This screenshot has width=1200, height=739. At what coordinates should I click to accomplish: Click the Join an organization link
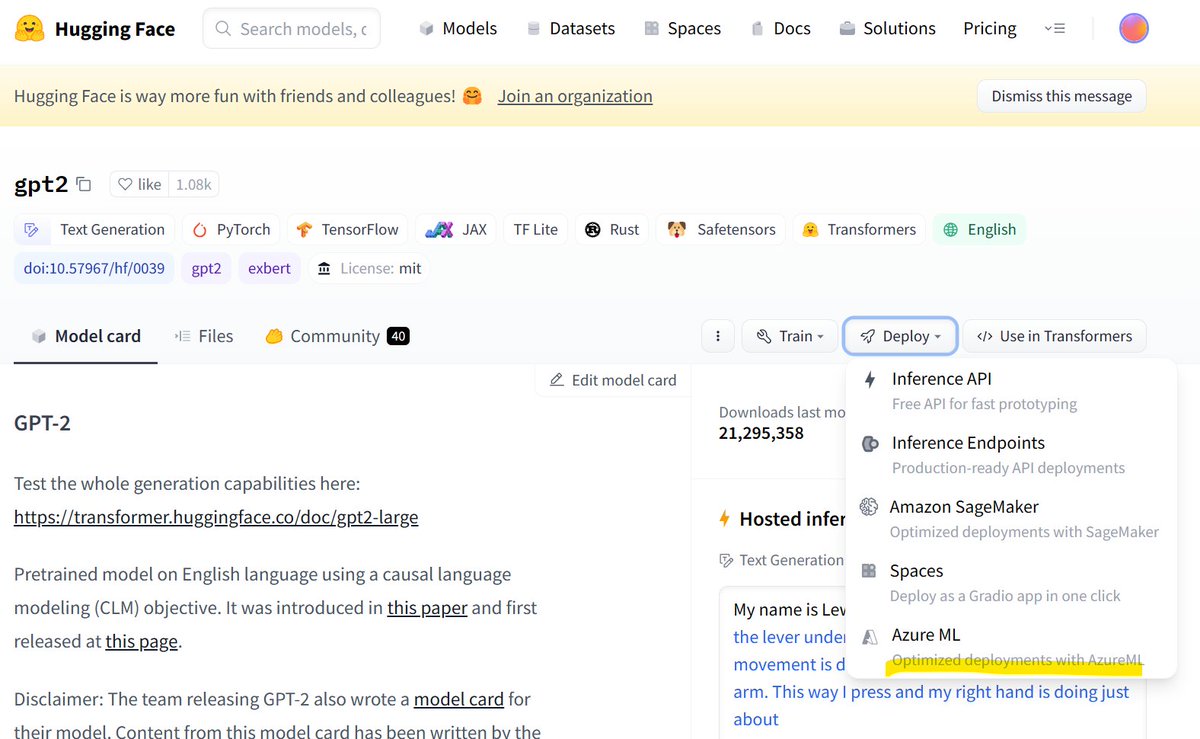click(575, 96)
